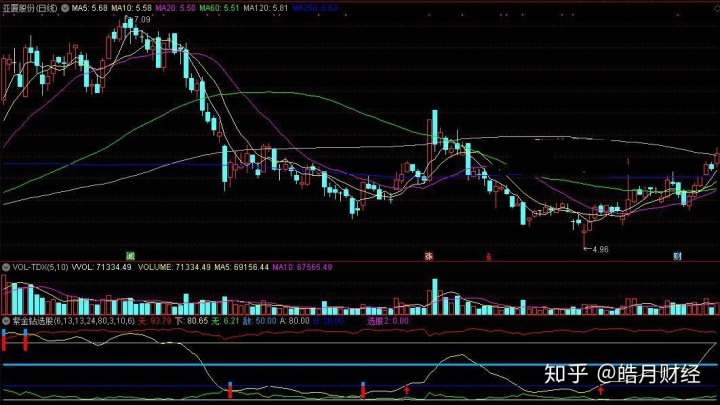Viewport: 720px width, 405px height.
Task: Click the red 涨 event marker icon
Action: pos(429,256)
